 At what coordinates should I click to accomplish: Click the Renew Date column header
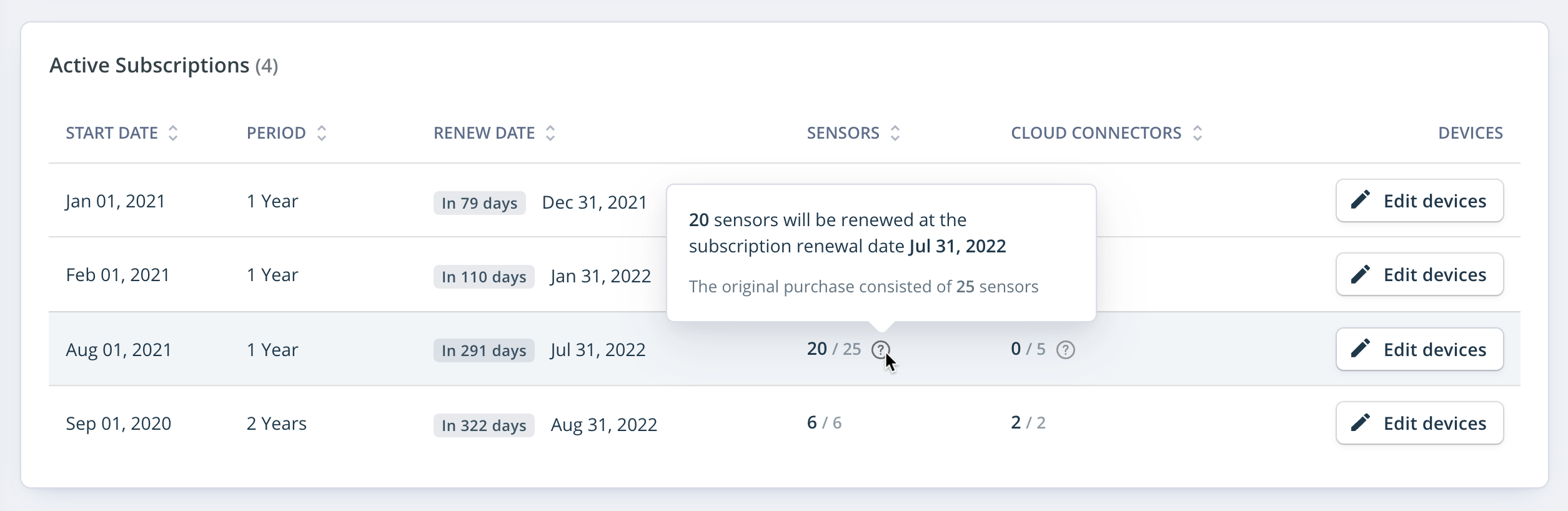[x=484, y=133]
